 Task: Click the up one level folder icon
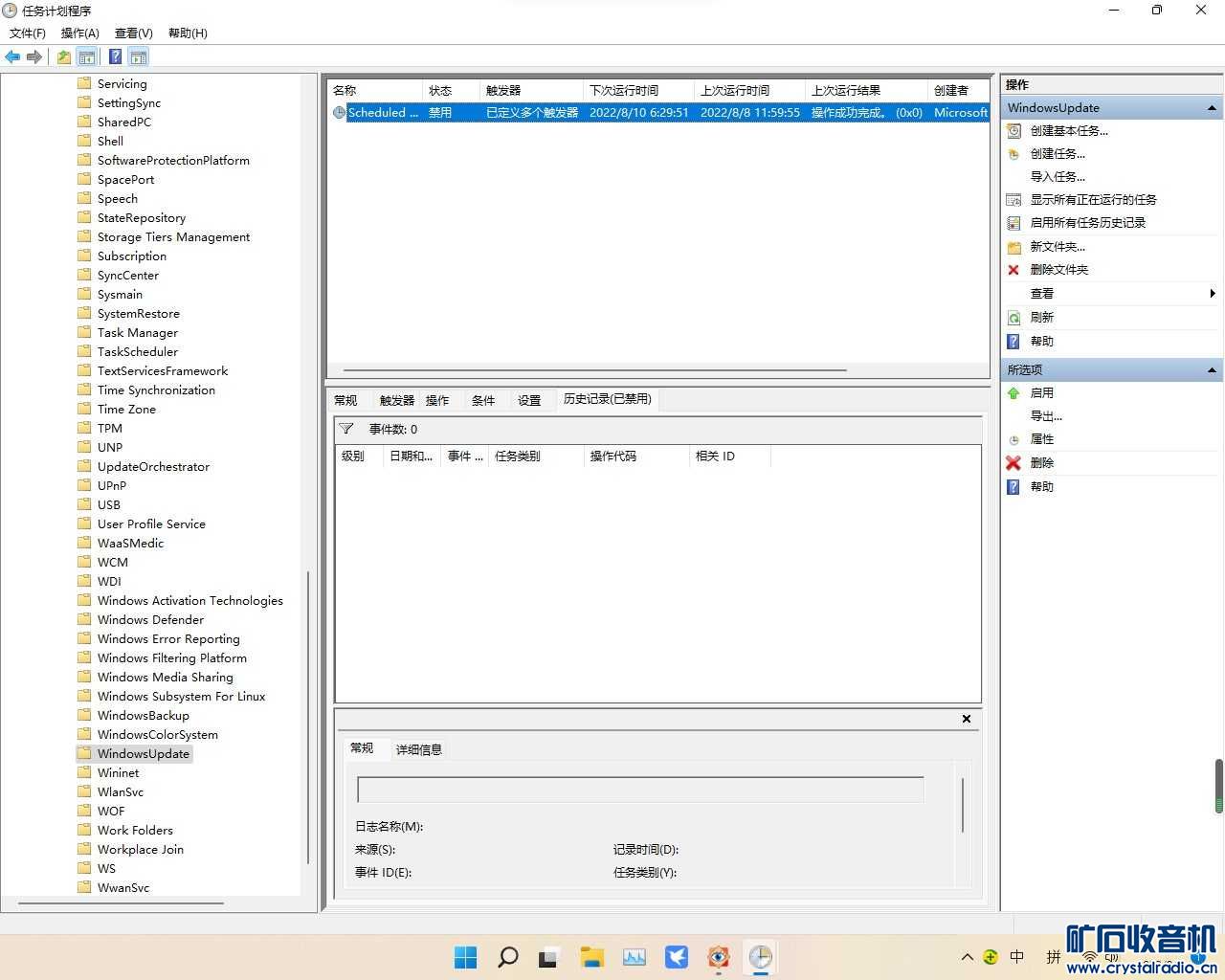[64, 57]
